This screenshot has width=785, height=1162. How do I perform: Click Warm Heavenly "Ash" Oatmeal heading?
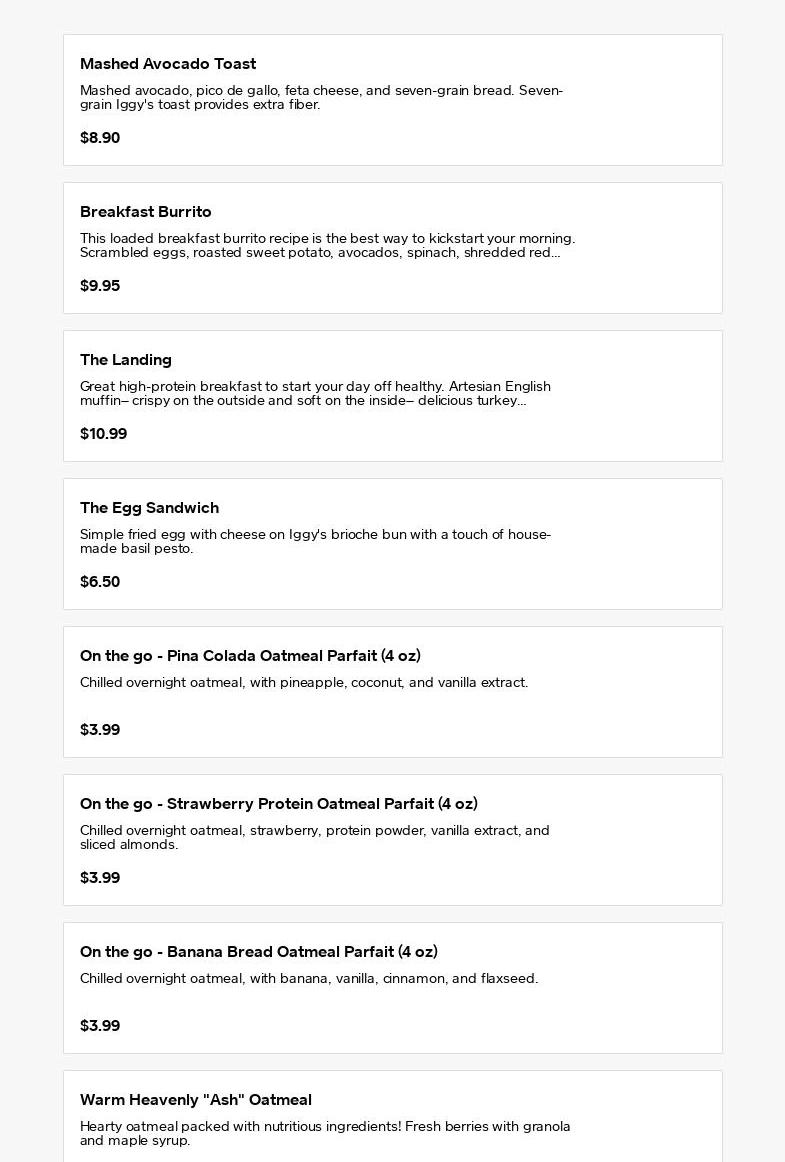click(x=196, y=1100)
